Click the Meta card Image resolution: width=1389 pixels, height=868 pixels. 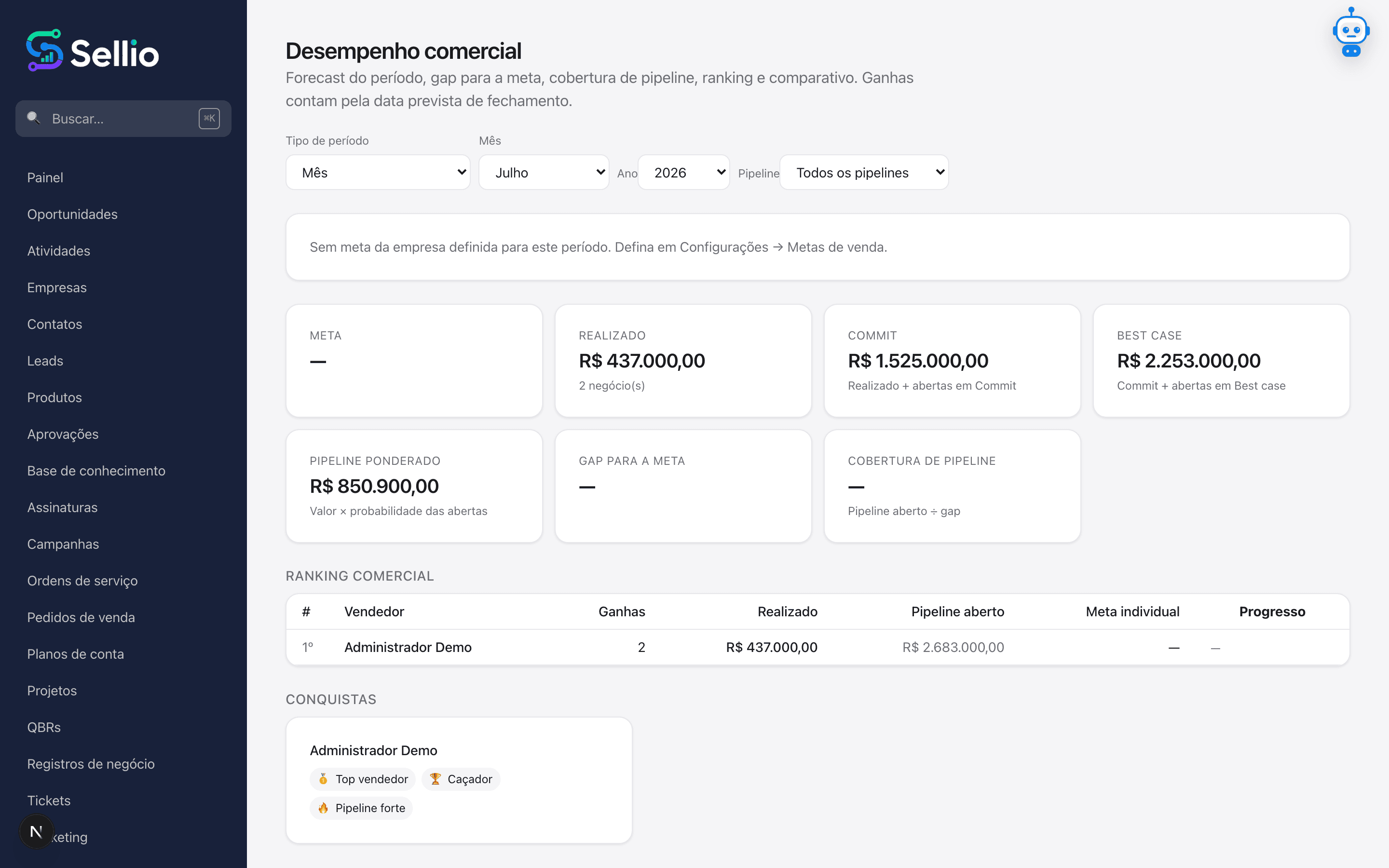point(414,361)
